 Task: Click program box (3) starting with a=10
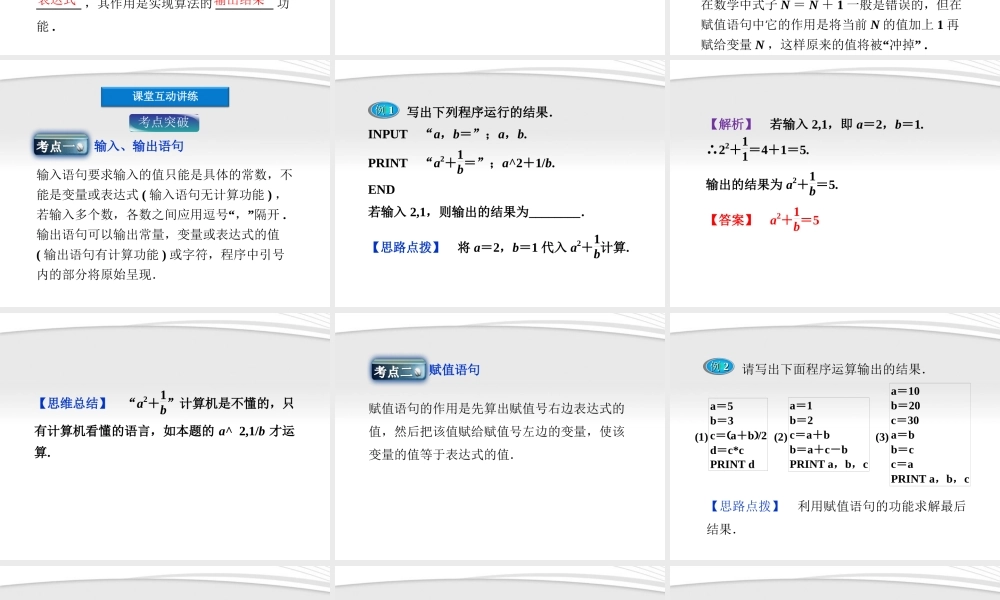click(x=930, y=435)
